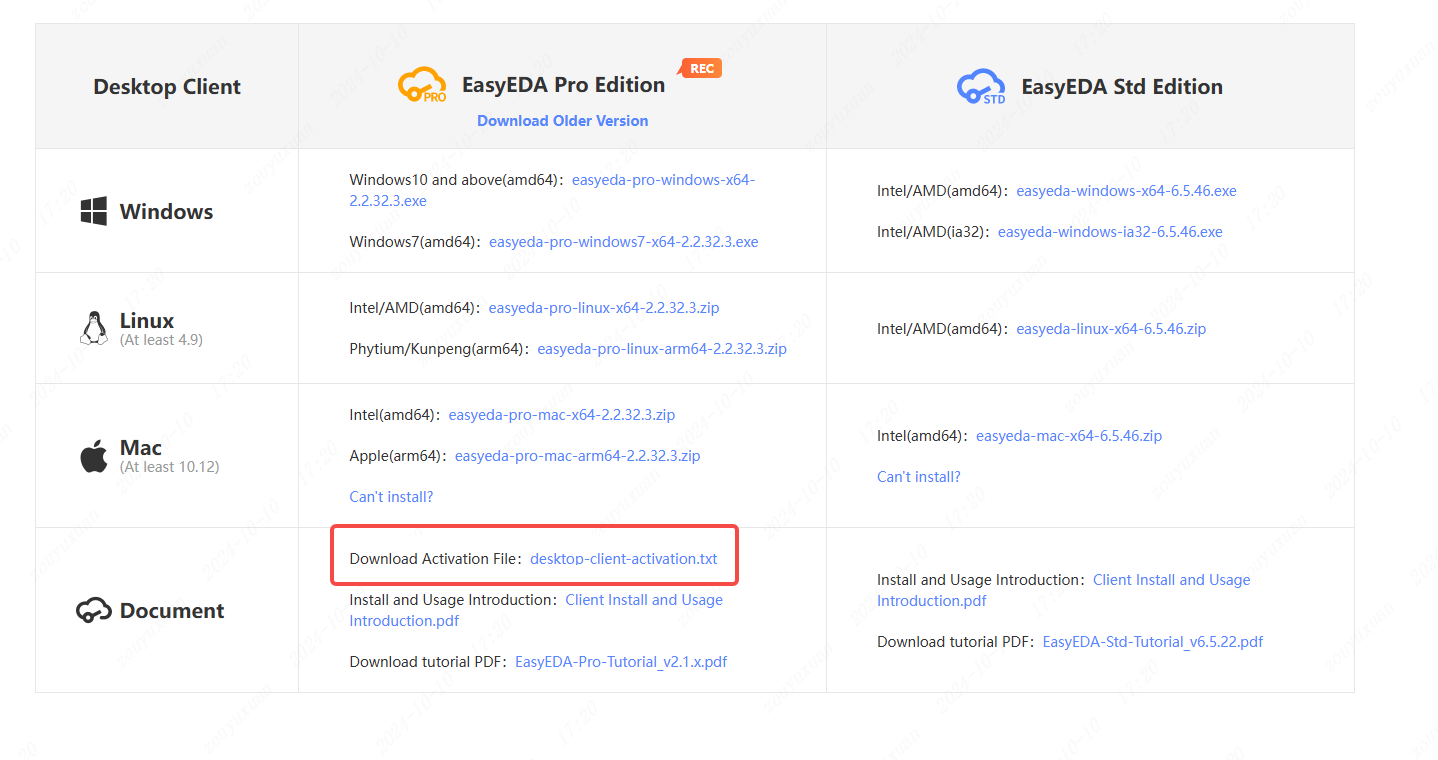The height and width of the screenshot is (760, 1438).
Task: Click the Linux penguin icon
Action: [94, 328]
